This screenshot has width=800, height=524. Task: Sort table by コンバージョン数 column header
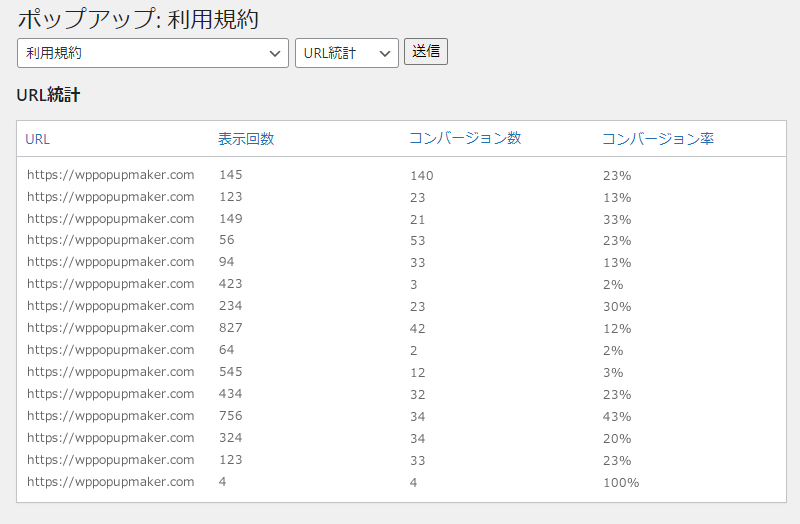coord(465,138)
